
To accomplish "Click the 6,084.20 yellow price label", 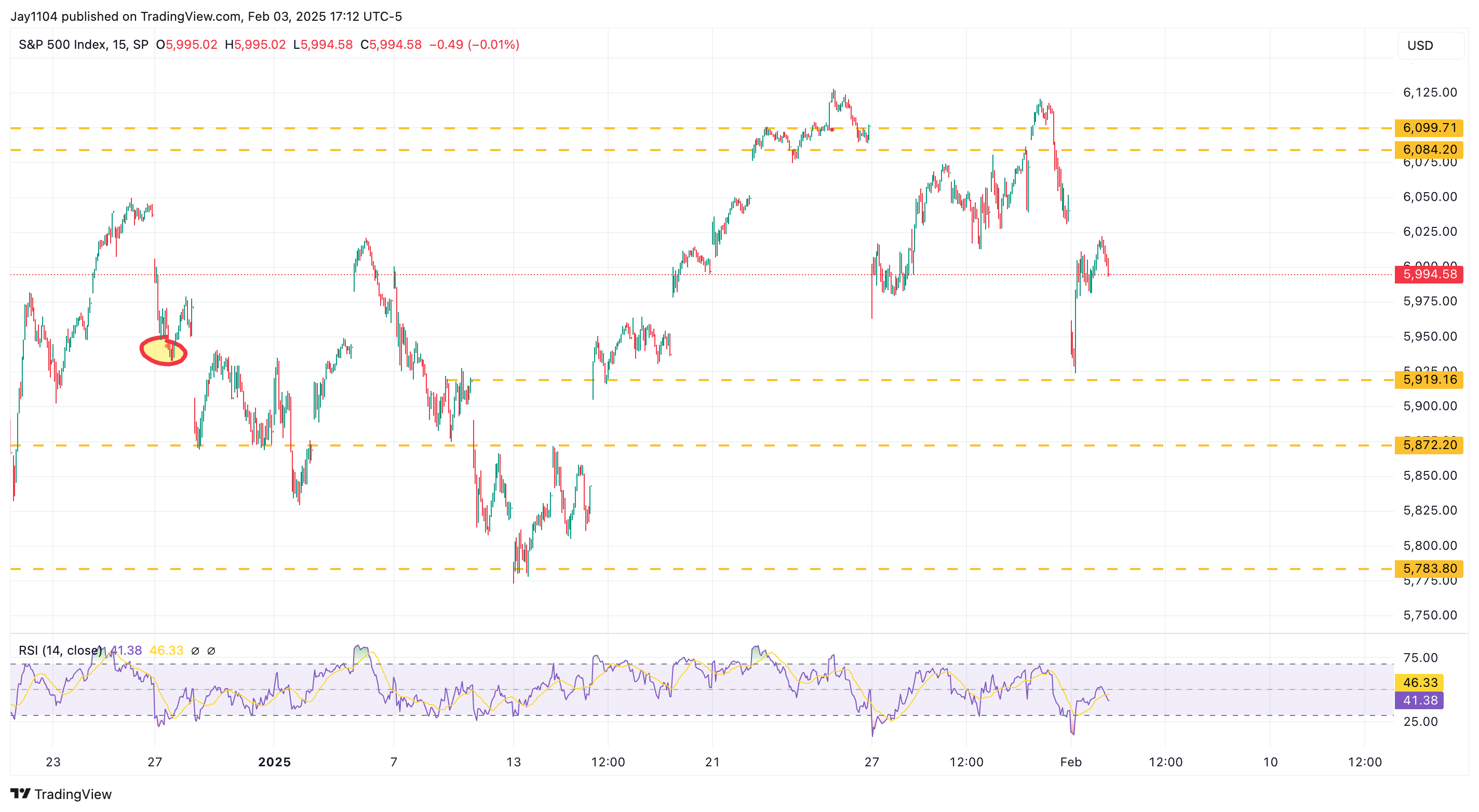I will [x=1429, y=150].
